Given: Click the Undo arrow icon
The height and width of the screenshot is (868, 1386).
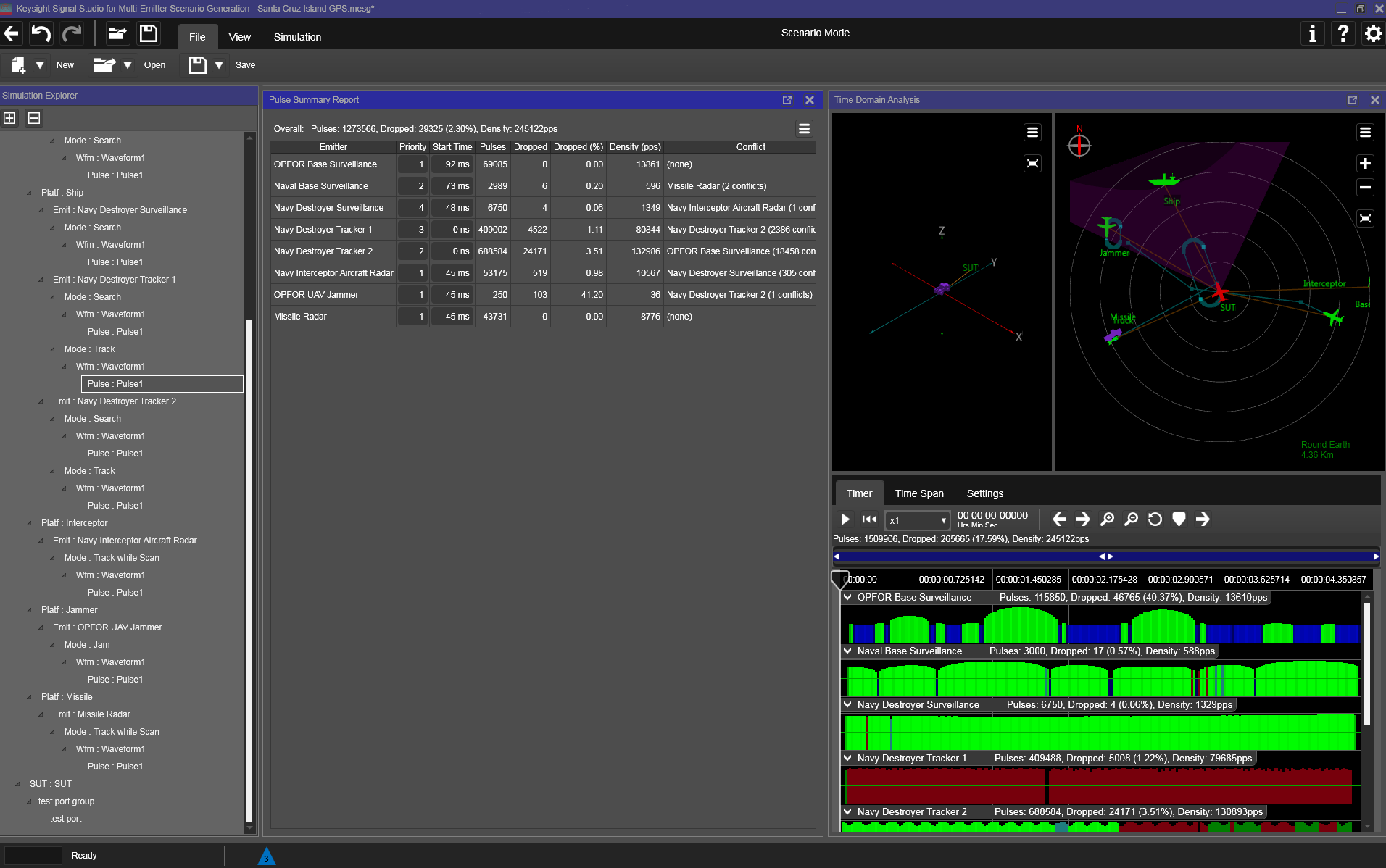Looking at the screenshot, I should [41, 33].
